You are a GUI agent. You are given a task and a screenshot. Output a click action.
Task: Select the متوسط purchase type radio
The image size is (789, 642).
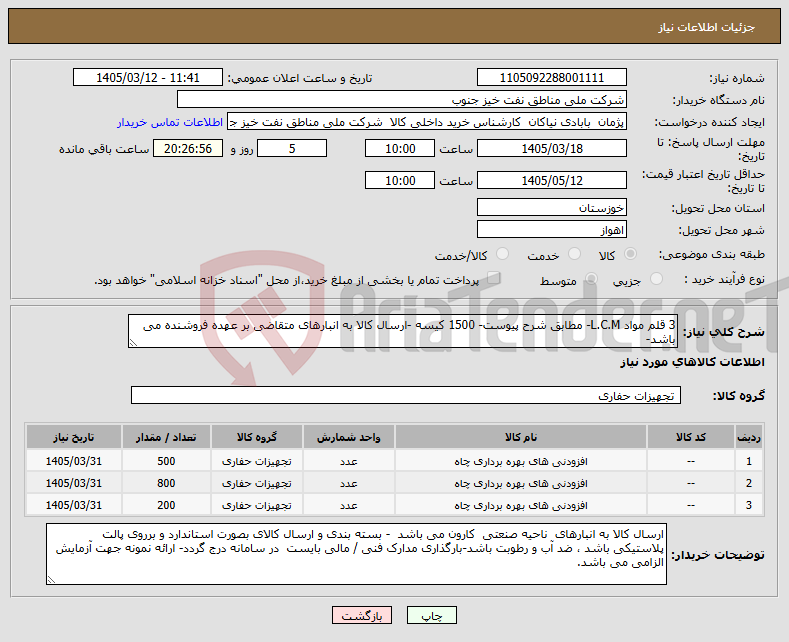tap(591, 278)
